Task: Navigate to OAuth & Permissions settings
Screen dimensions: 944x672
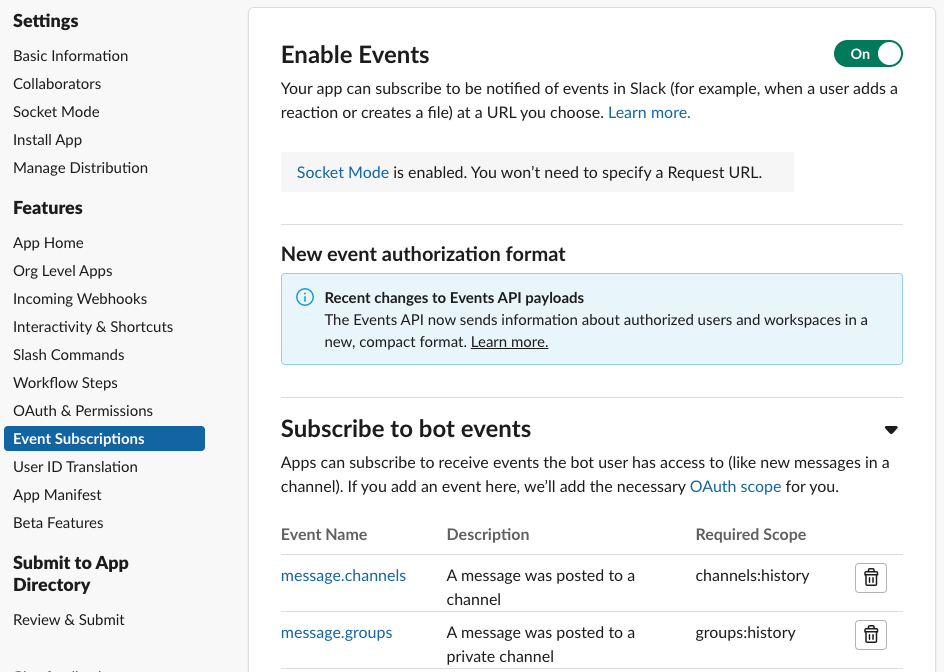Action: pos(83,410)
